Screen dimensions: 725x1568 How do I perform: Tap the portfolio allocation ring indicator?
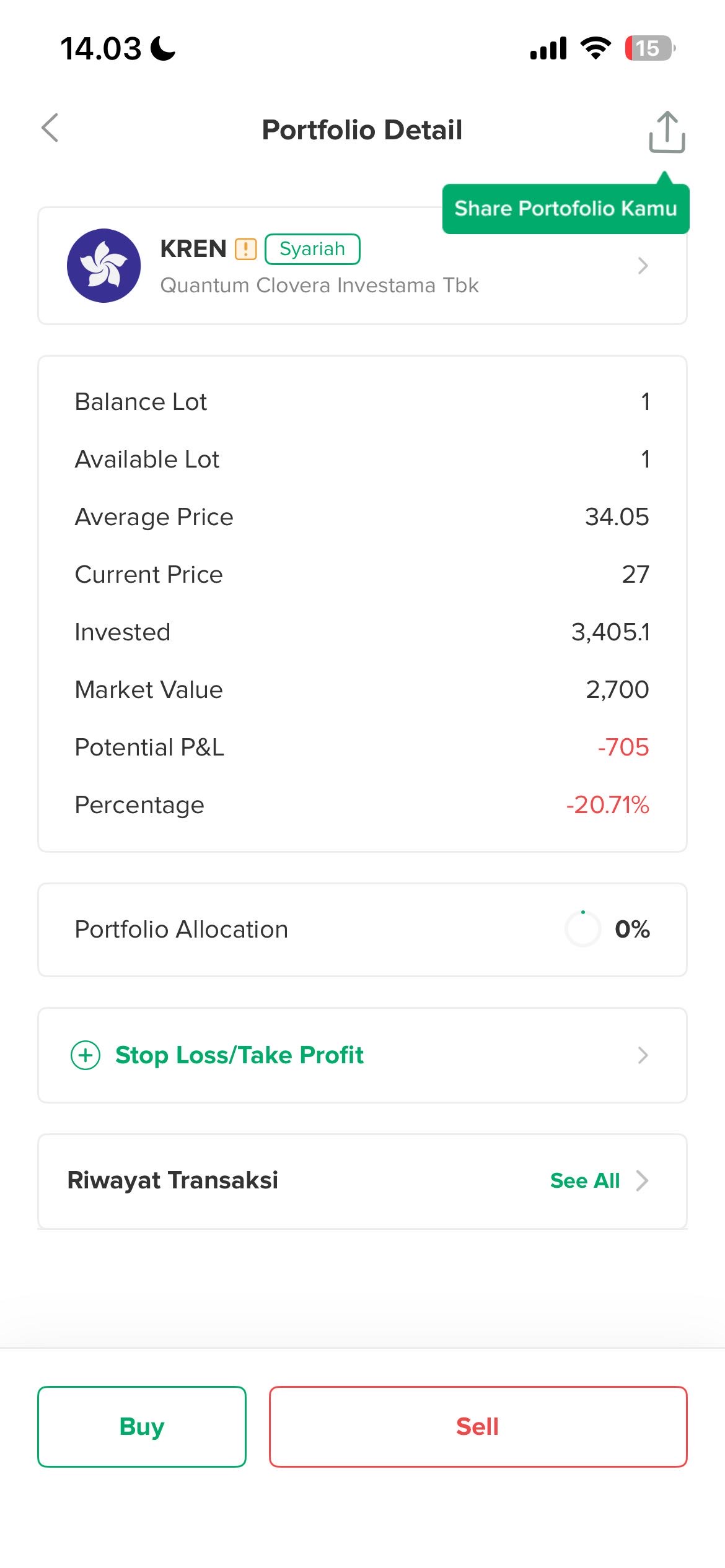coord(582,929)
